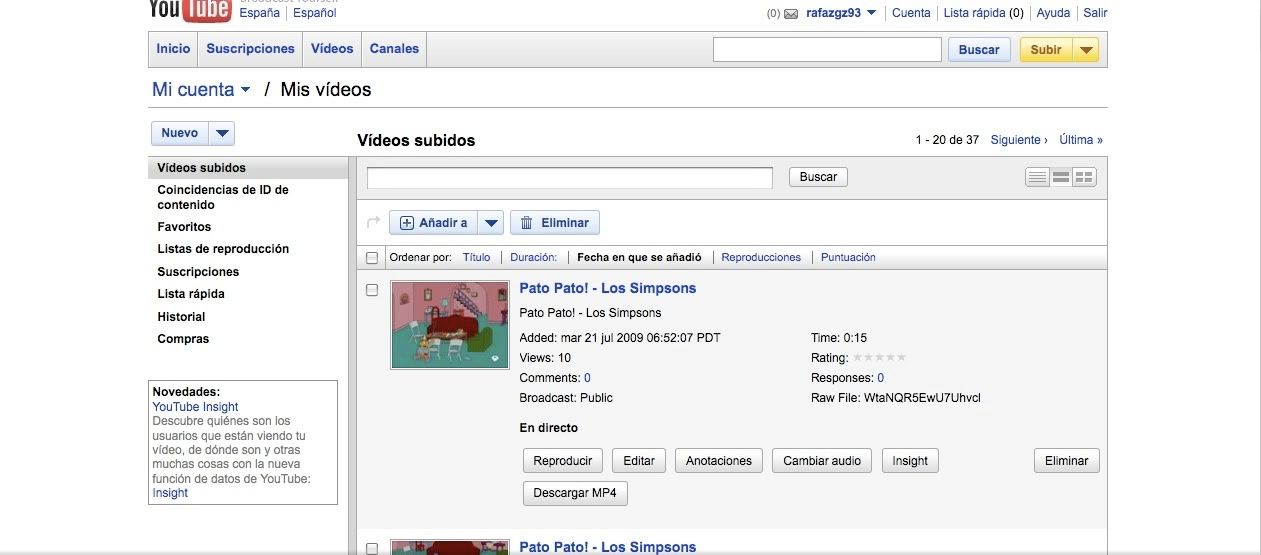Switch to compact list view icon
This screenshot has width=1261, height=555.
coord(1037,177)
